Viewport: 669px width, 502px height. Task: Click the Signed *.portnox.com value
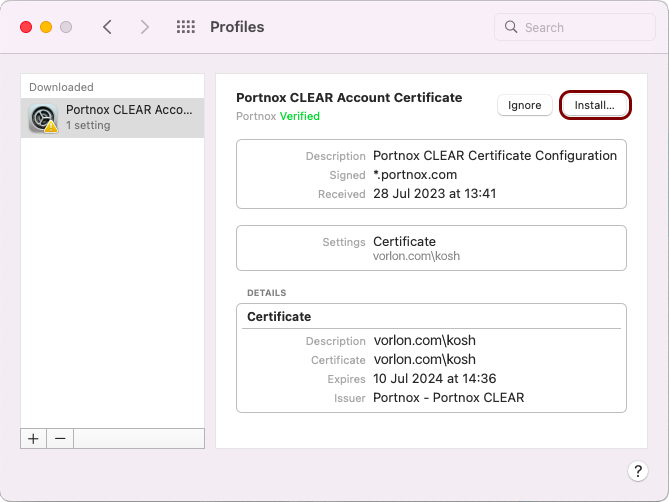(415, 175)
